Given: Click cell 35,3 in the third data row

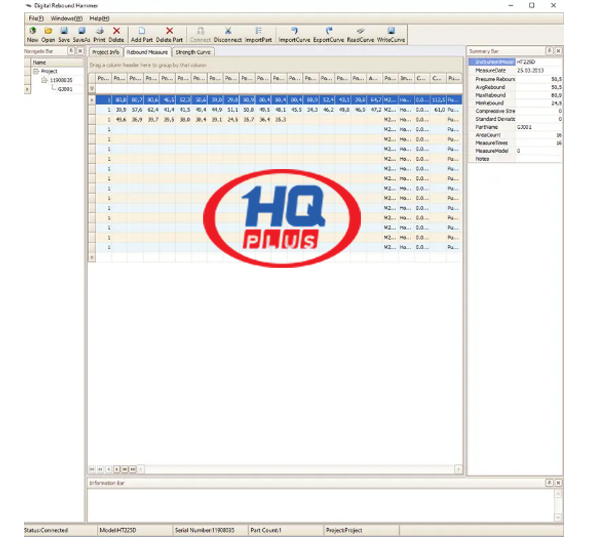Looking at the screenshot, I should pos(280,120).
